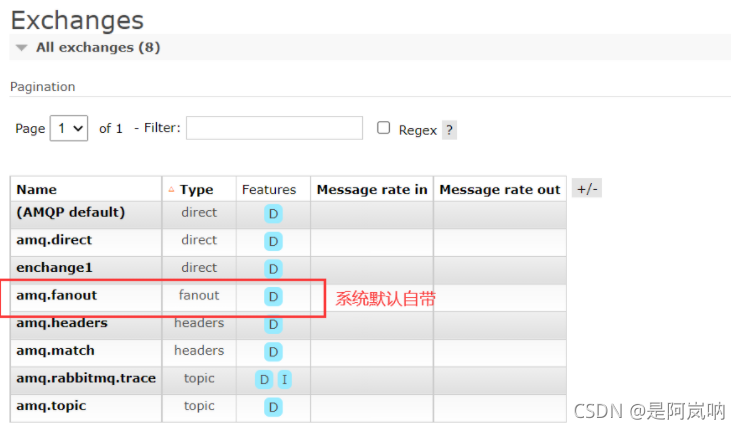740x429 pixels.
Task: Sort the table by Name column
Action: pos(36,189)
